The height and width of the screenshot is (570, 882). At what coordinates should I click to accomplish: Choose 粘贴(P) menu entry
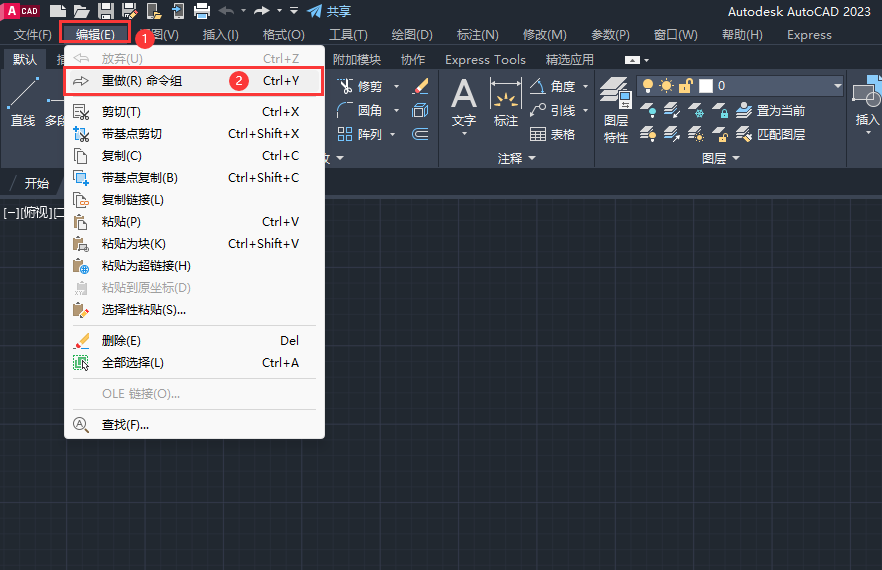(x=194, y=222)
